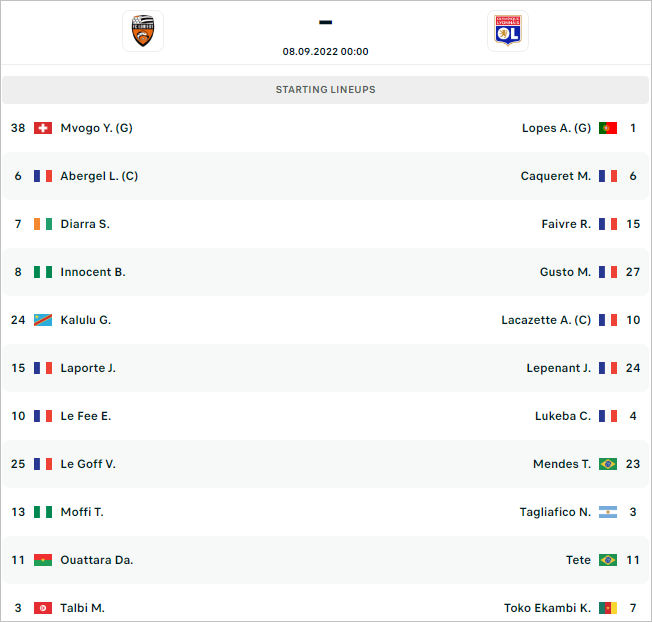The image size is (652, 622).
Task: Click Brazil flag next to Mendes T.
Action: click(x=608, y=464)
